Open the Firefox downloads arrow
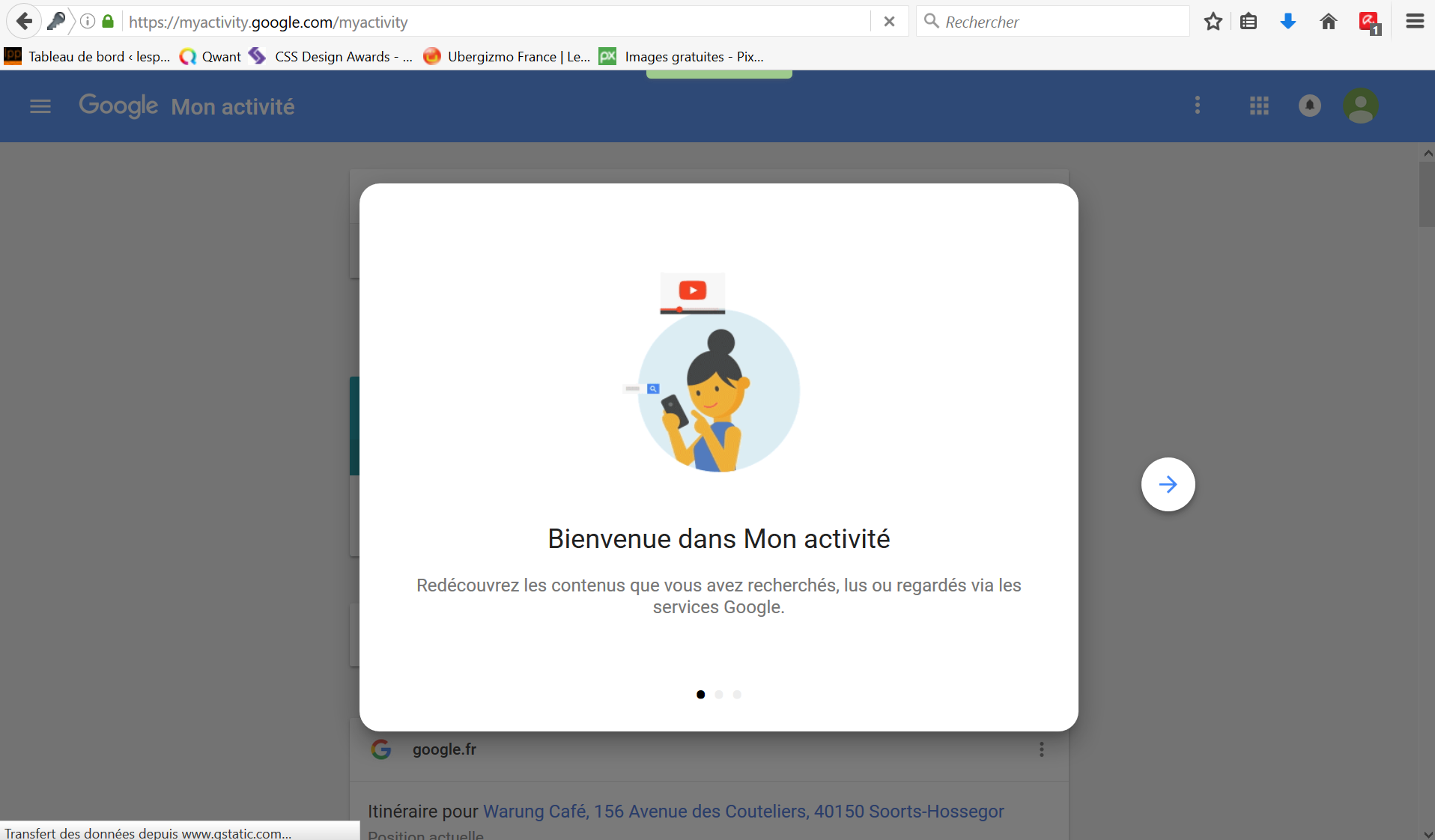The image size is (1435, 840). 1288,22
